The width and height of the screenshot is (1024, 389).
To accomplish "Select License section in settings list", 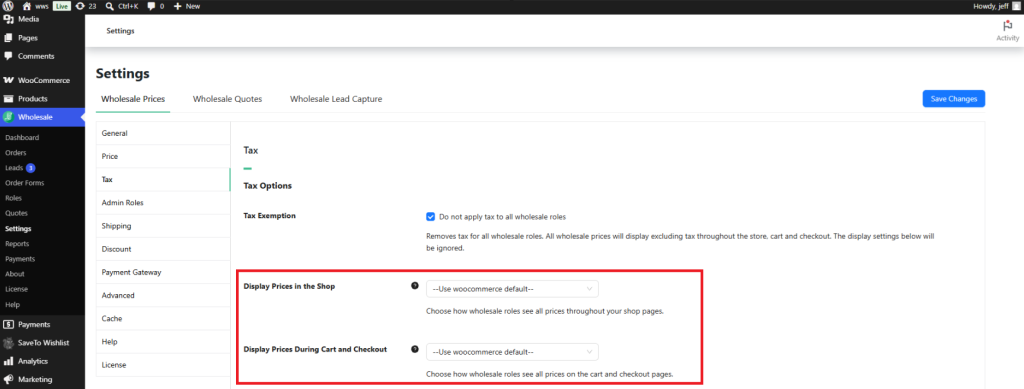I will tap(163, 365).
